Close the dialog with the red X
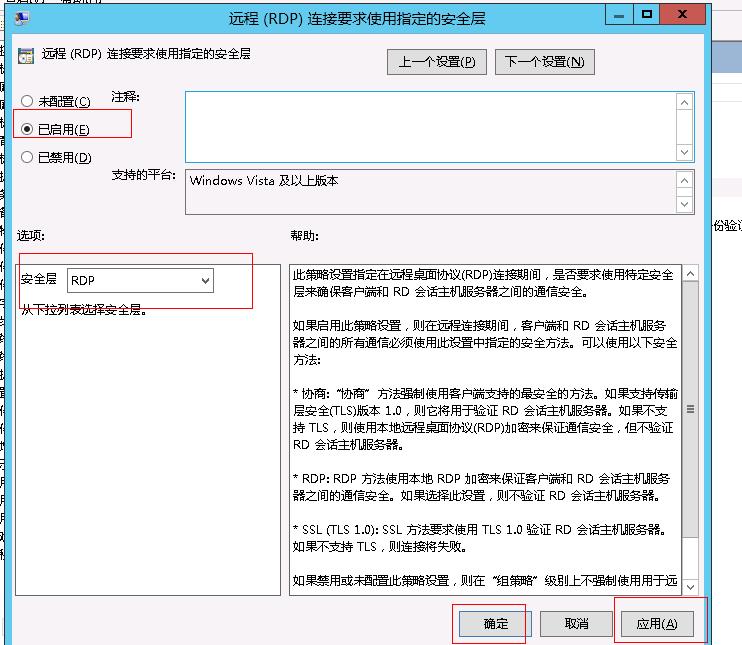 click(686, 15)
